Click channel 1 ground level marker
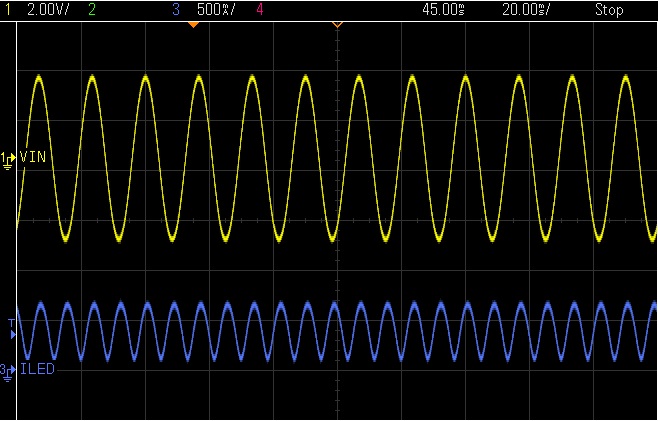 click(x=8, y=161)
